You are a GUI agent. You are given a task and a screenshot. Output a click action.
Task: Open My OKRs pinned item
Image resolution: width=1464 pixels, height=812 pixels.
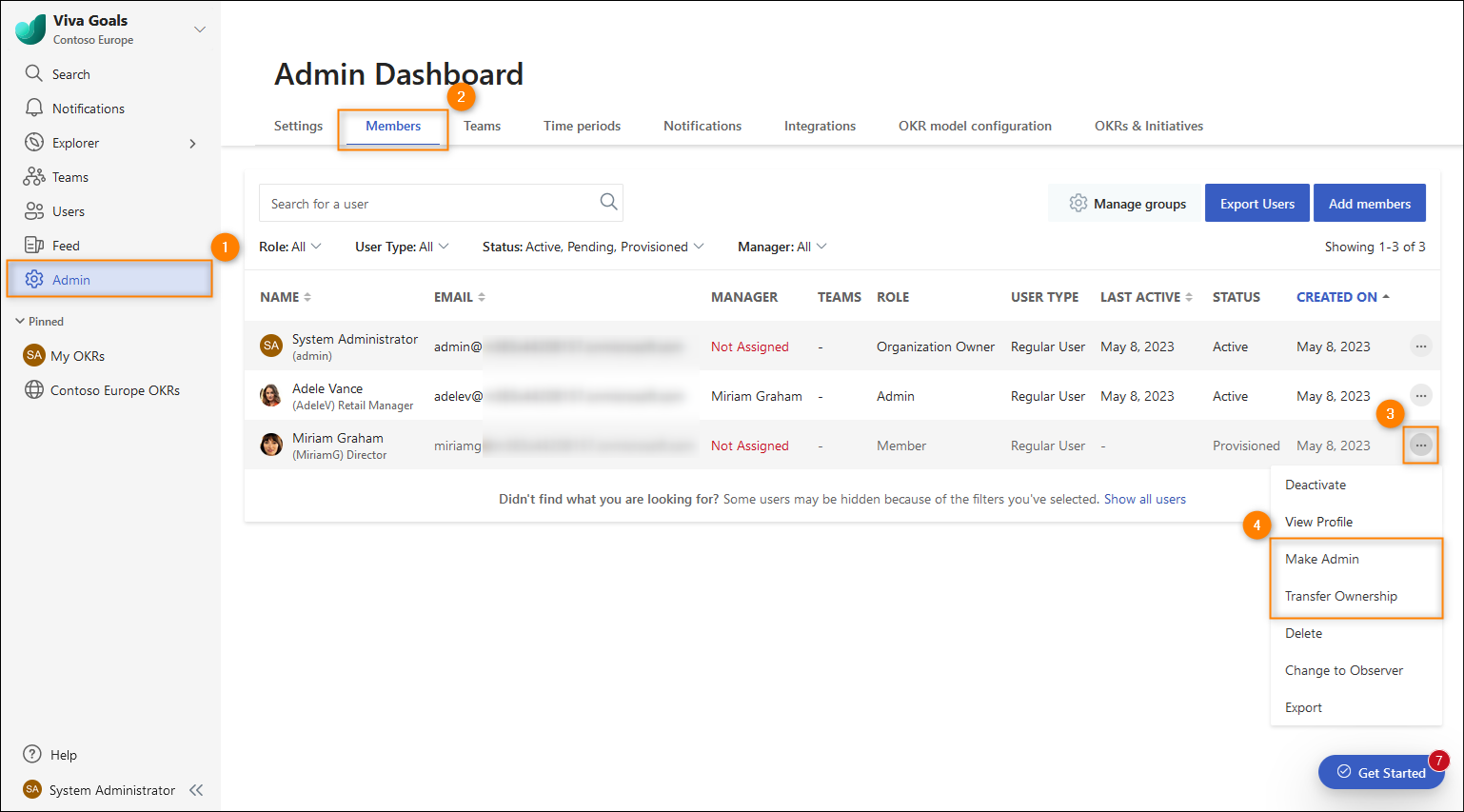click(x=64, y=355)
